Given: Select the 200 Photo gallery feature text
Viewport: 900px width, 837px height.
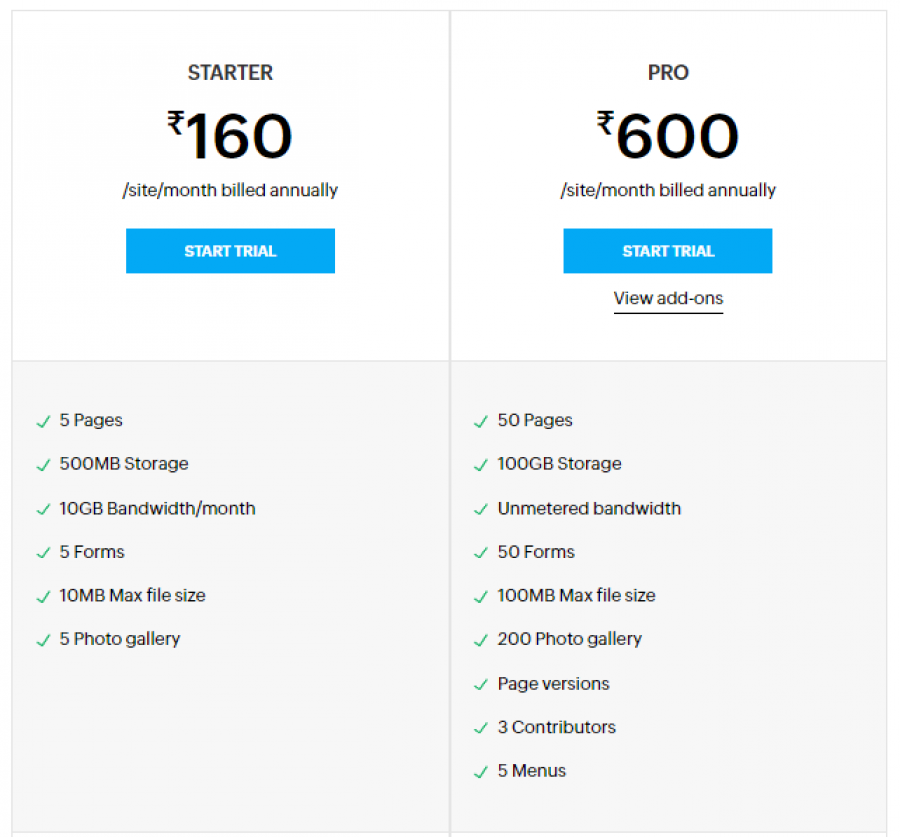Looking at the screenshot, I should 569,639.
